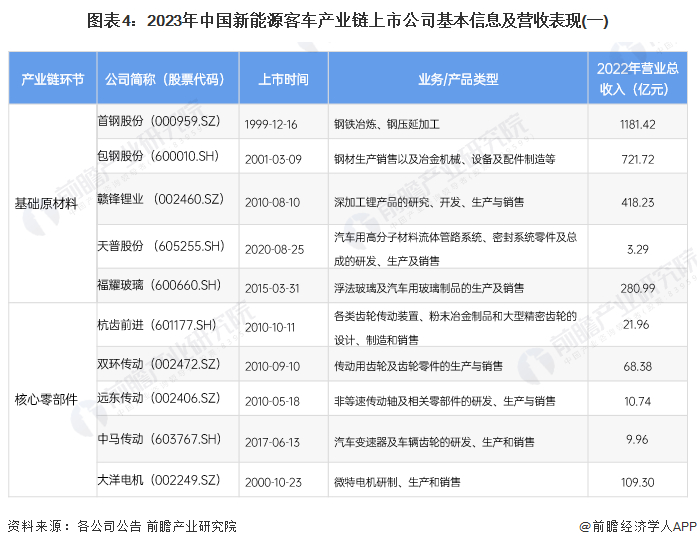Click description 汽车变速器及车辆齿轮
This screenshot has width=697, height=547.
[434, 442]
